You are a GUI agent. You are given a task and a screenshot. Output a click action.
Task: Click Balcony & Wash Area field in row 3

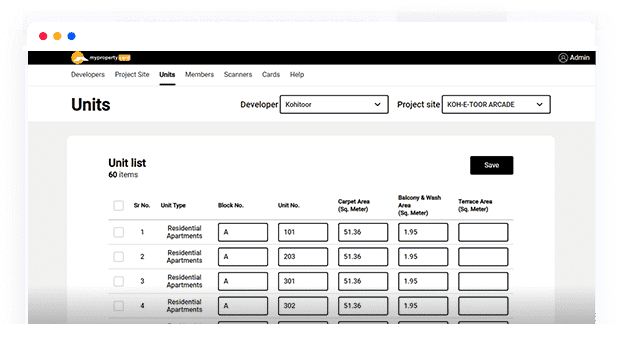(423, 281)
